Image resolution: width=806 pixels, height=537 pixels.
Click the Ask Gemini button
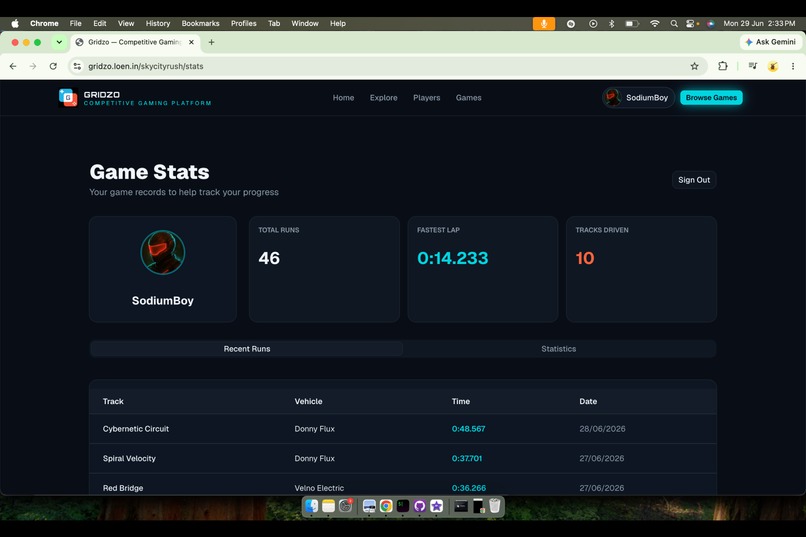[771, 42]
